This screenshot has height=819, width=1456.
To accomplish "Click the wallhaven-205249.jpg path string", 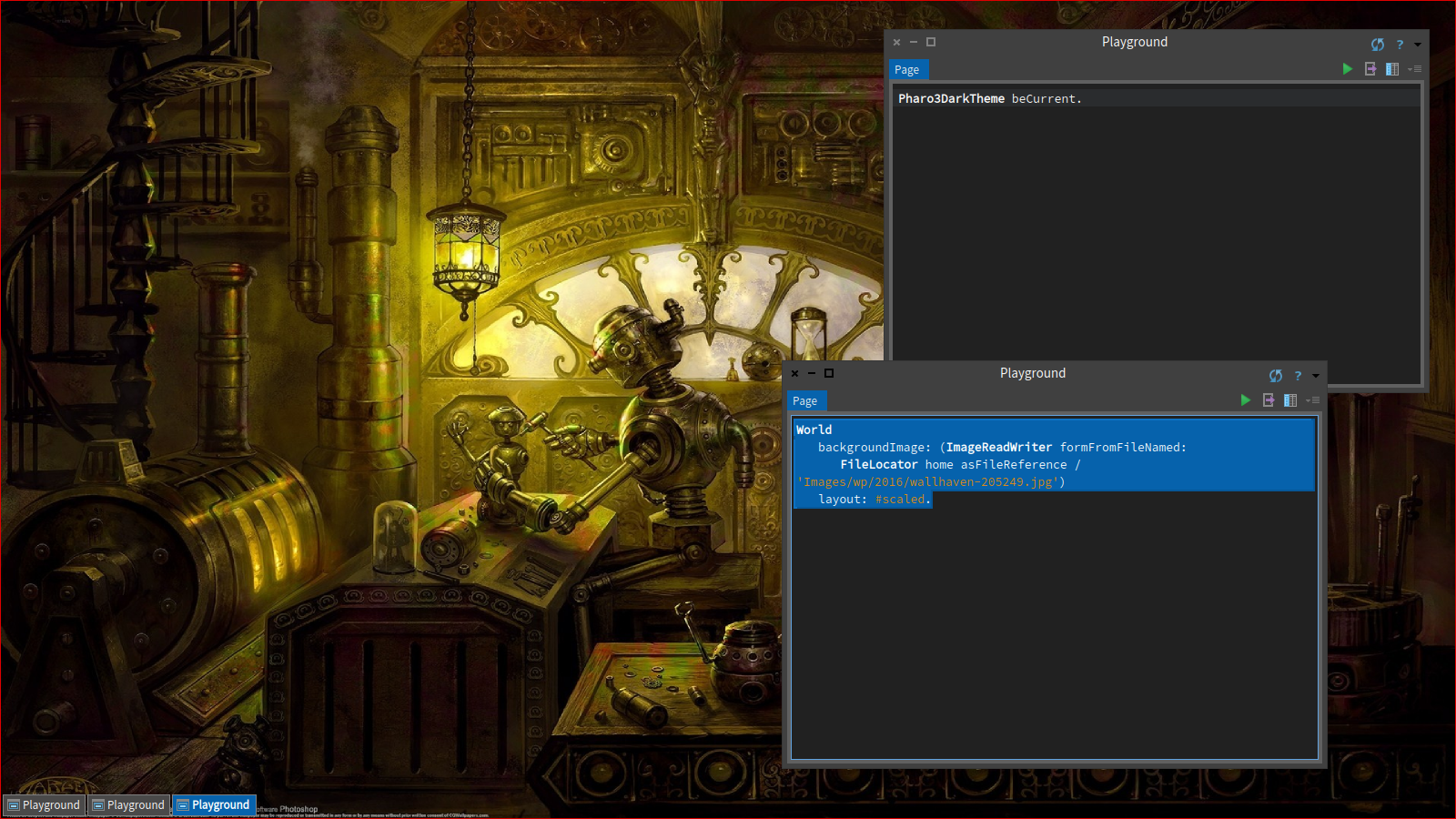I will 928,481.
